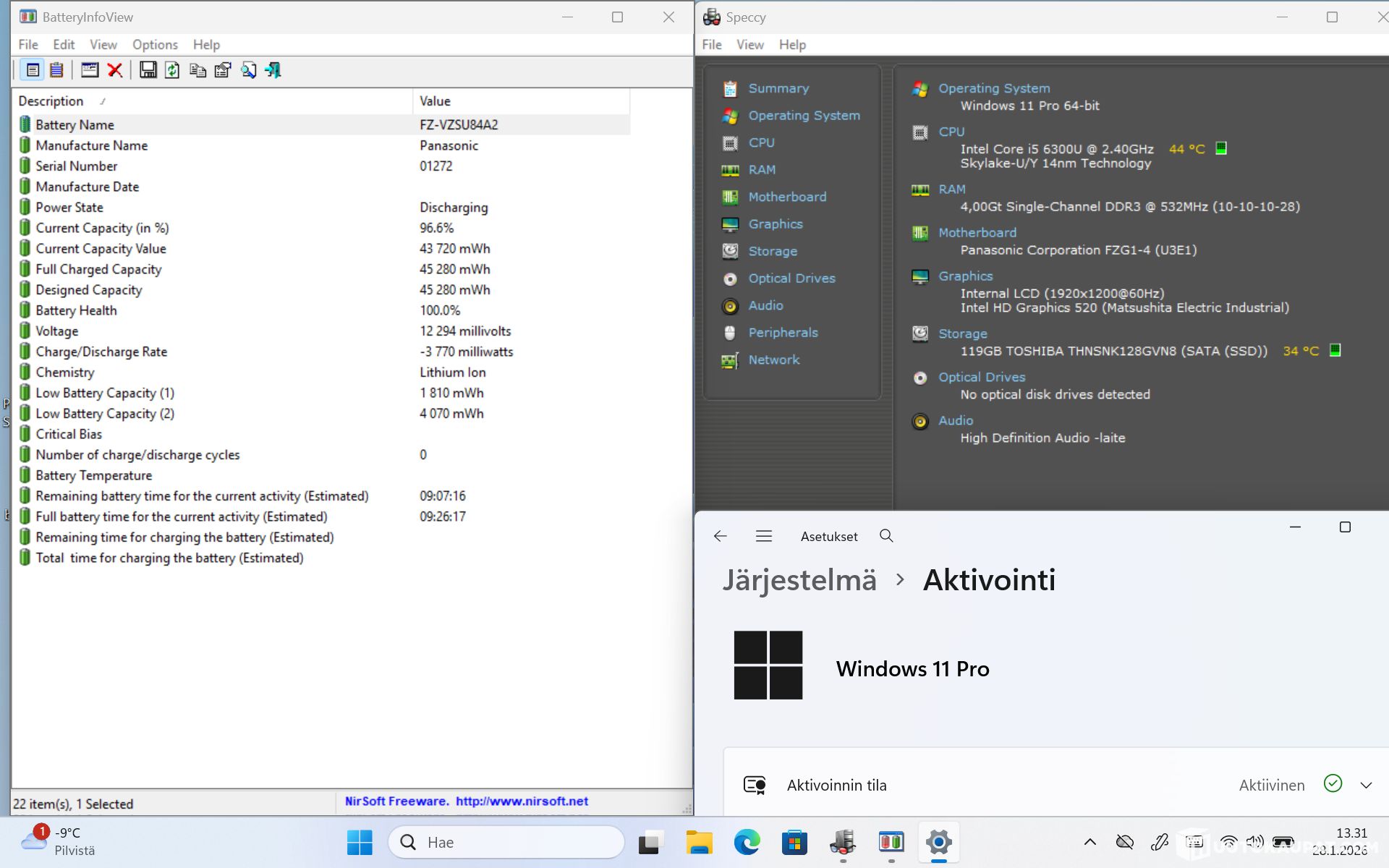The height and width of the screenshot is (868, 1389).
Task: Click the Järjestelmä breadcrumb in Settings
Action: coord(799,580)
